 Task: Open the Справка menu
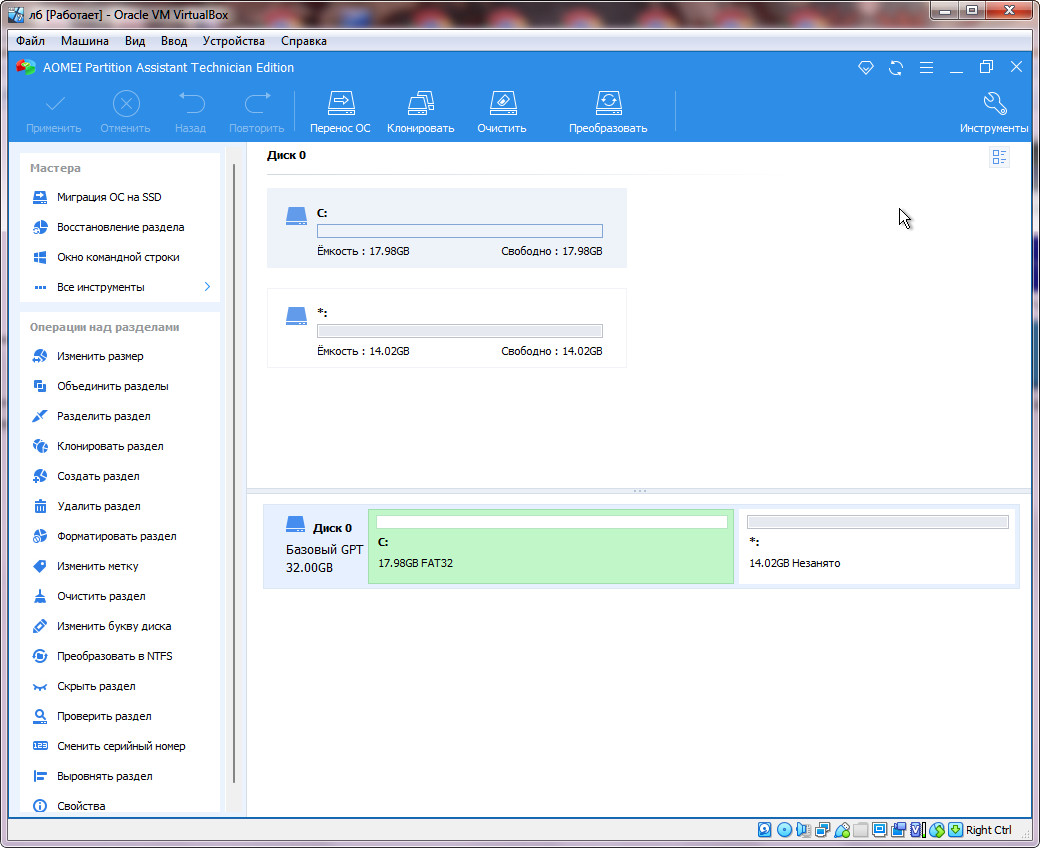pyautogui.click(x=303, y=41)
